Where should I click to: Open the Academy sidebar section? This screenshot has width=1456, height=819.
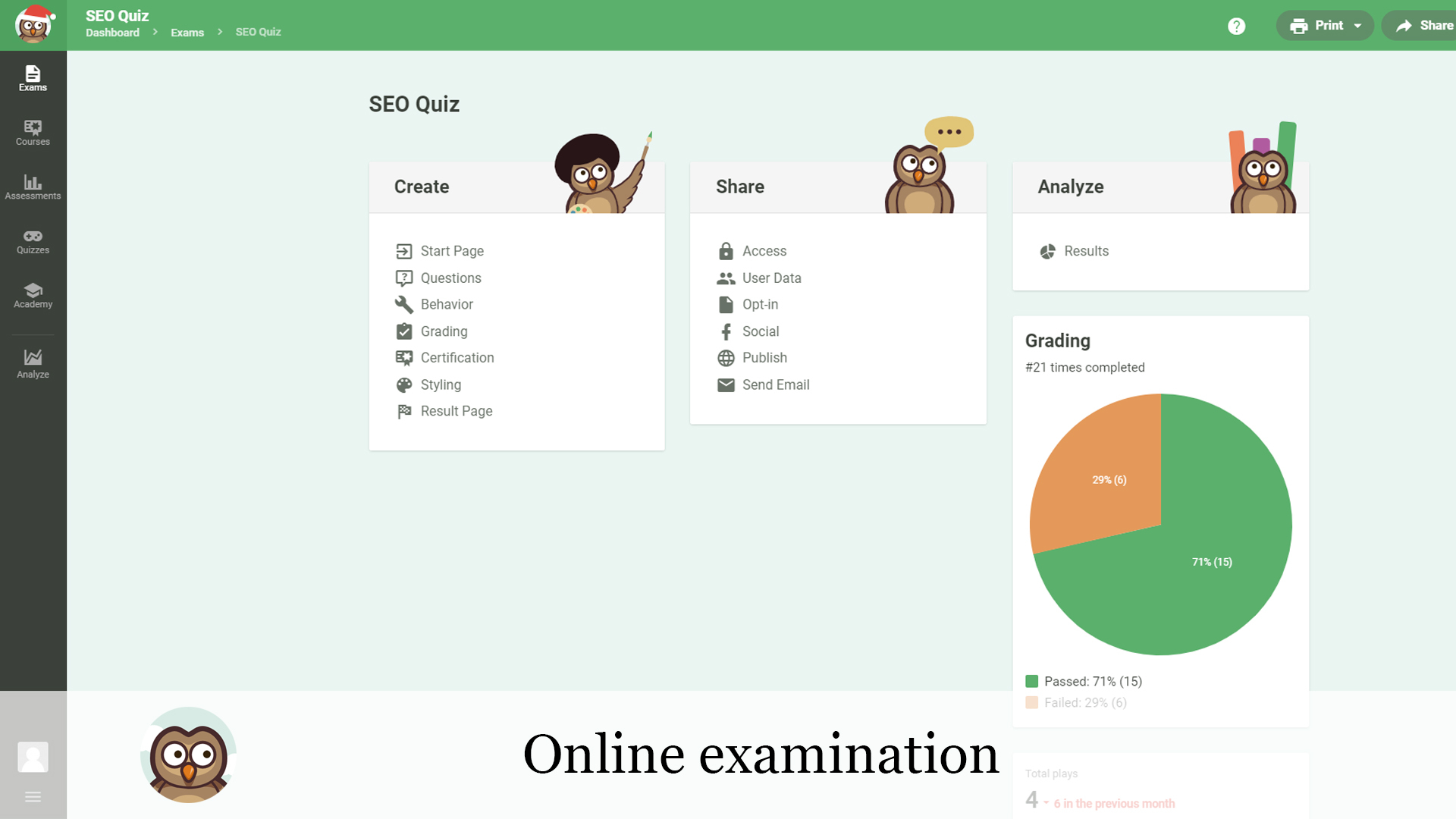[33, 296]
